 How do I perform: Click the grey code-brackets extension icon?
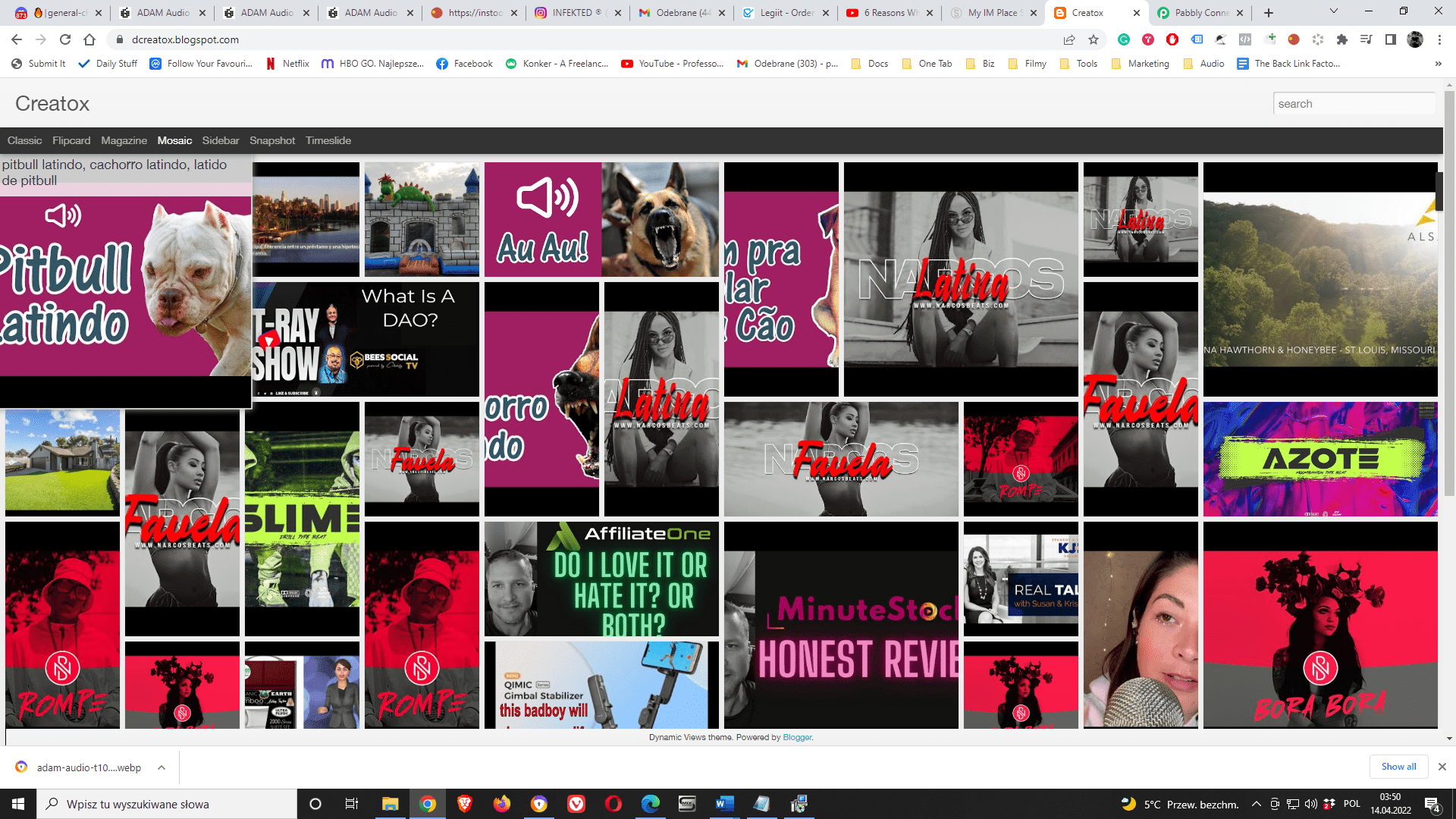[1245, 39]
